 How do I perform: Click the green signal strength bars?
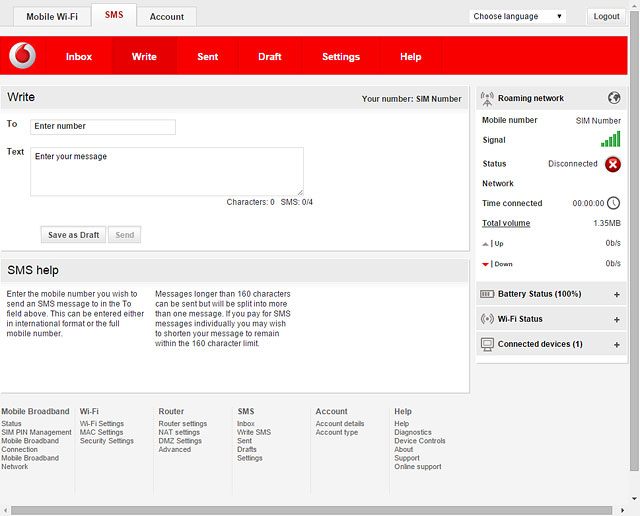coord(610,140)
